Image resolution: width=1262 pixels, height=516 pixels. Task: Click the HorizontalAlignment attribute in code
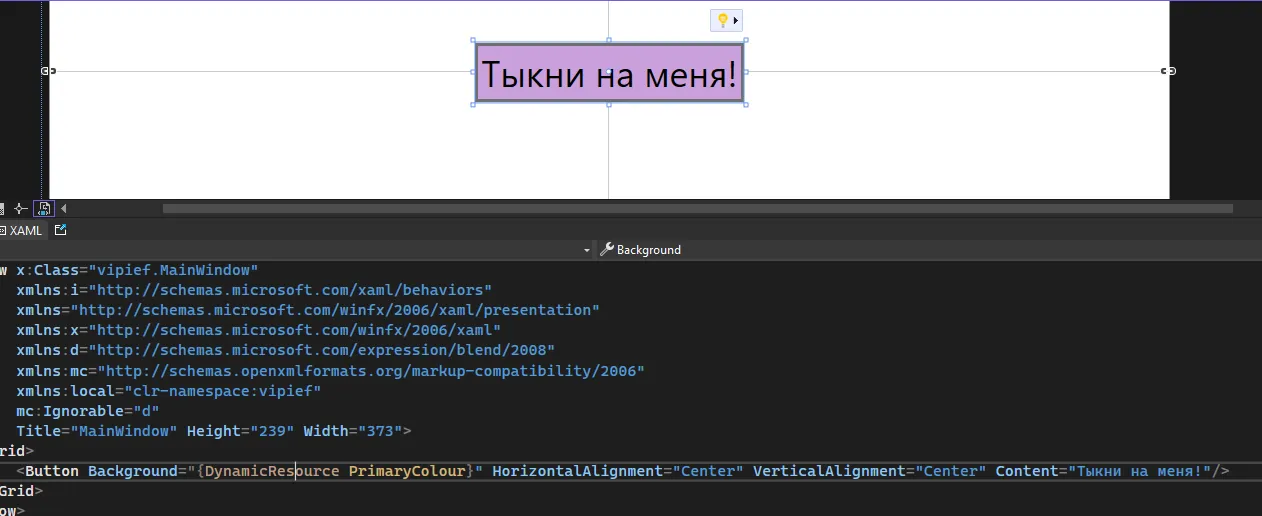[577, 471]
